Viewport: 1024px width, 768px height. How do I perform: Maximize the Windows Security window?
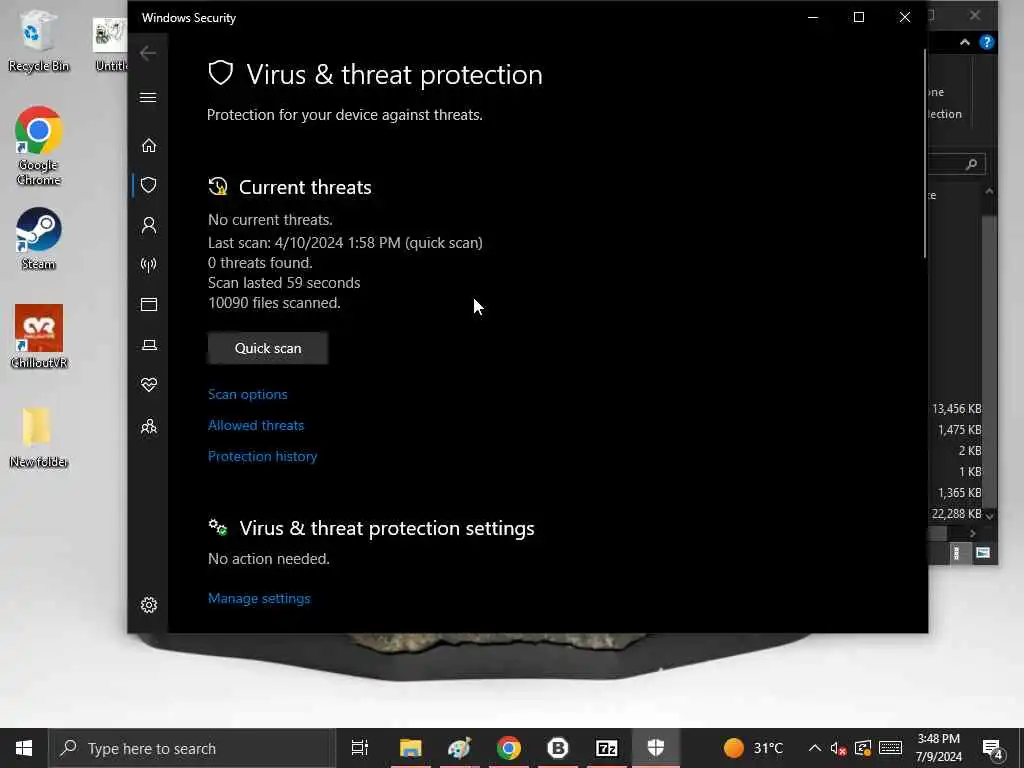click(x=859, y=18)
